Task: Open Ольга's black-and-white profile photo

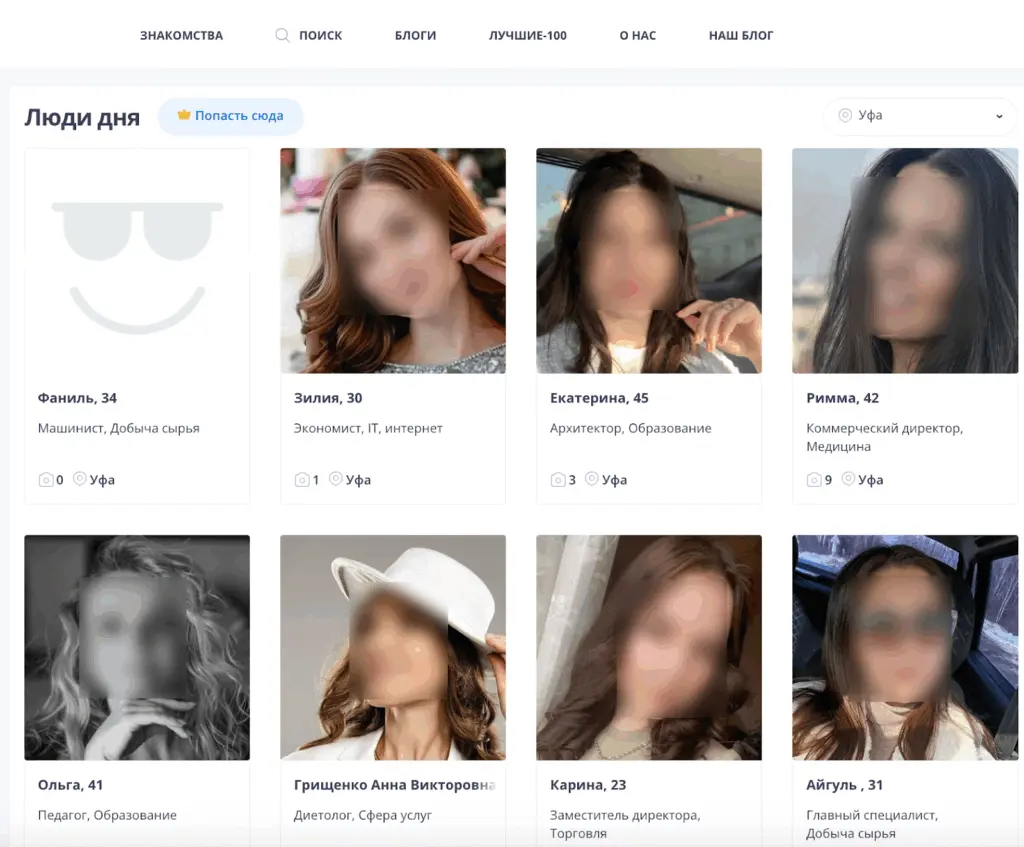Action: click(137, 647)
